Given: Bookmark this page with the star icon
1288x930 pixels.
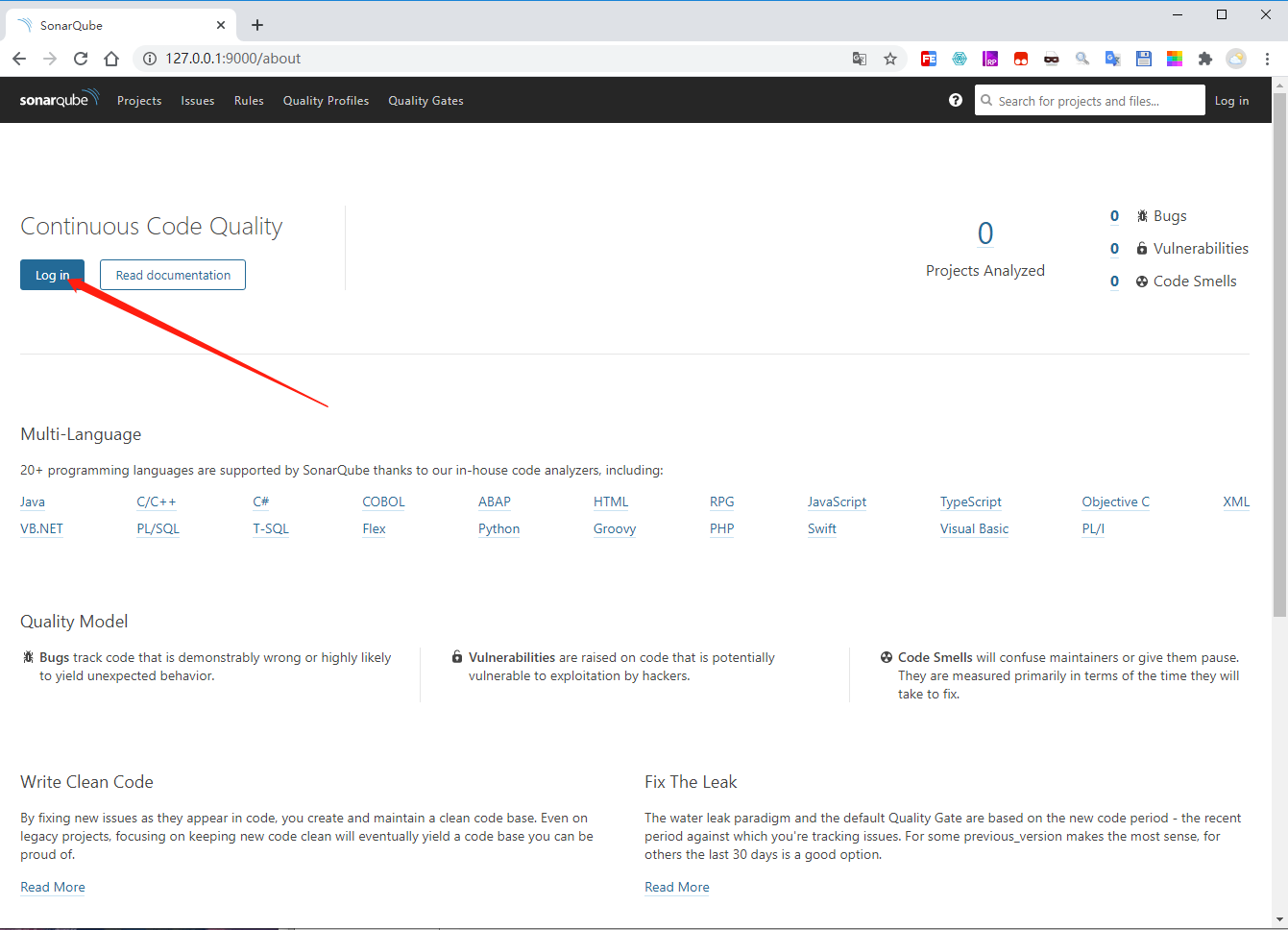Looking at the screenshot, I should [890, 59].
